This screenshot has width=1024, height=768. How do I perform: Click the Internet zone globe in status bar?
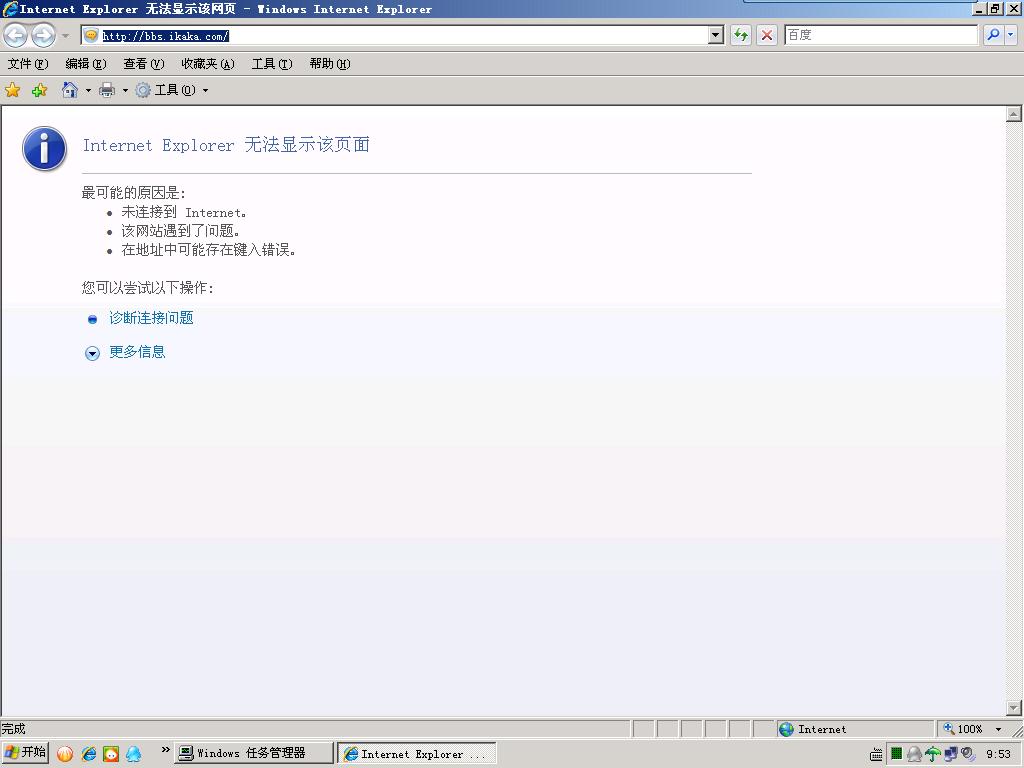786,729
